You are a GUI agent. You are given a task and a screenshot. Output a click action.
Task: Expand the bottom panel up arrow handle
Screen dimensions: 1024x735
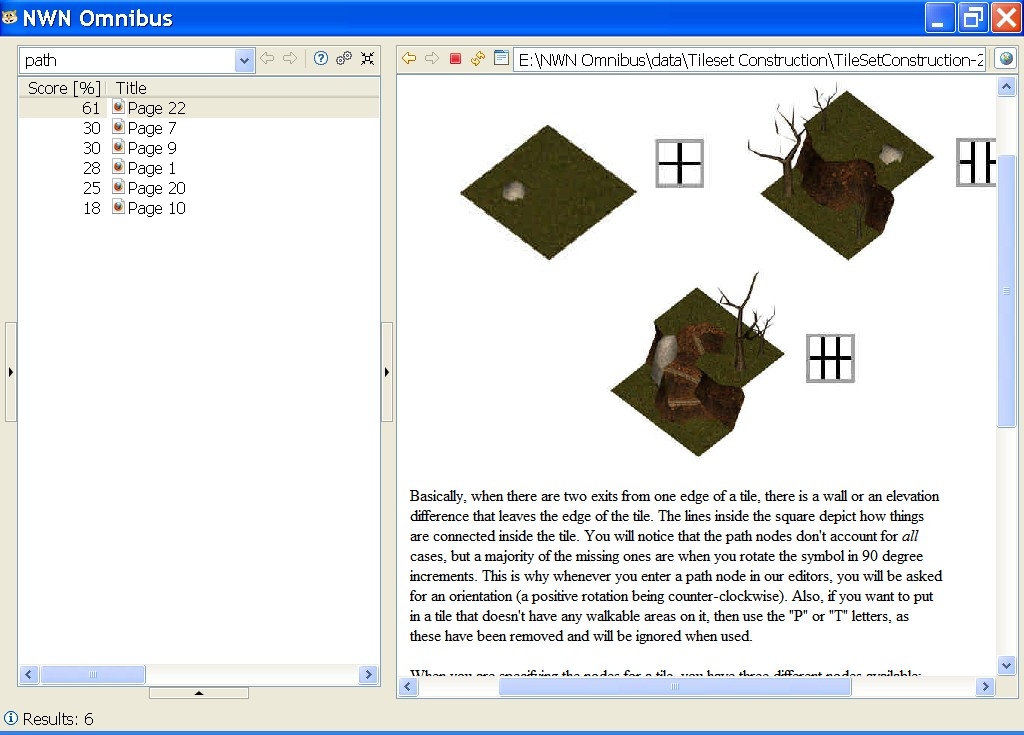[198, 692]
